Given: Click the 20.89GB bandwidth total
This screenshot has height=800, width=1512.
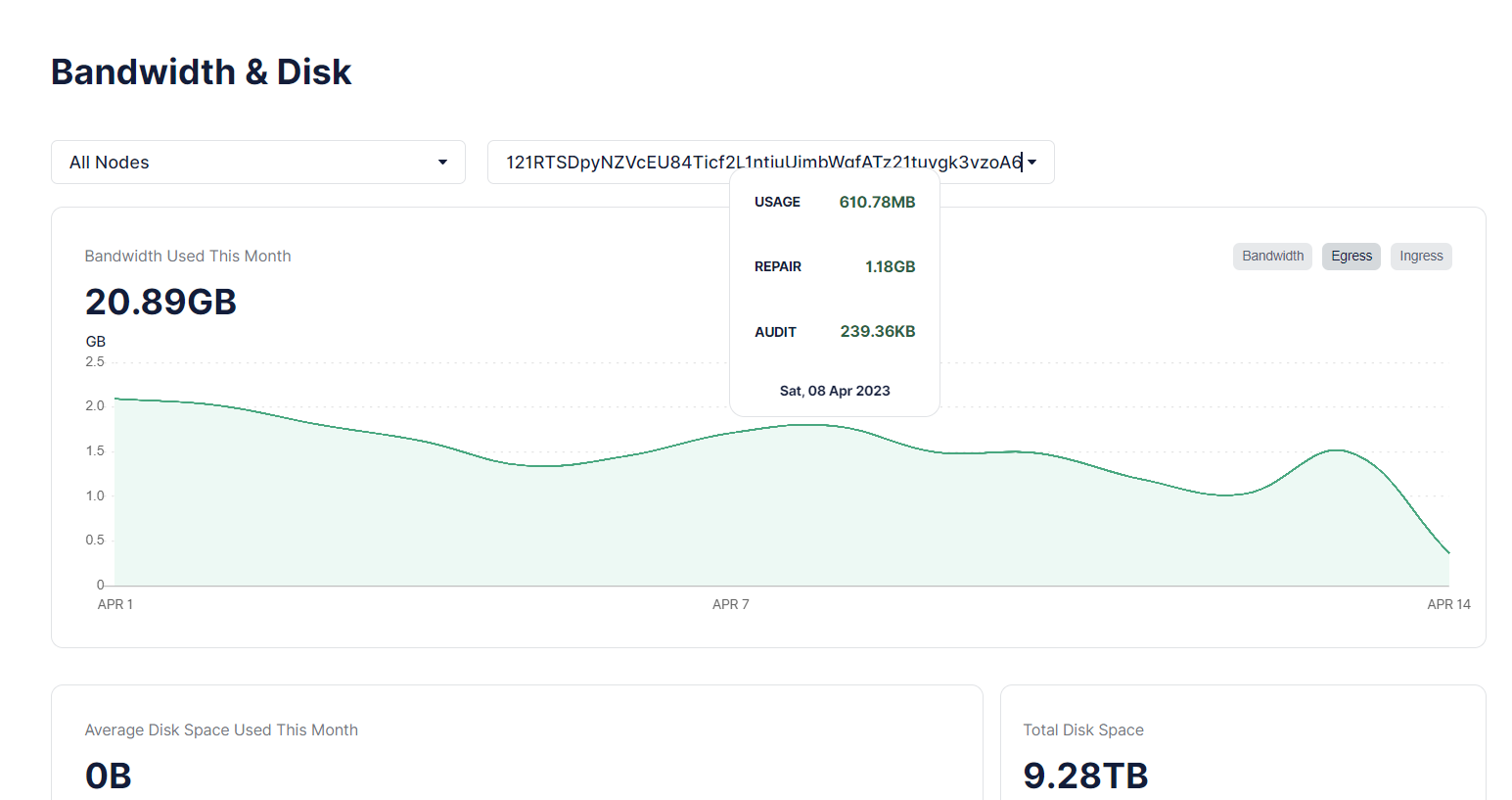Looking at the screenshot, I should (x=160, y=302).
